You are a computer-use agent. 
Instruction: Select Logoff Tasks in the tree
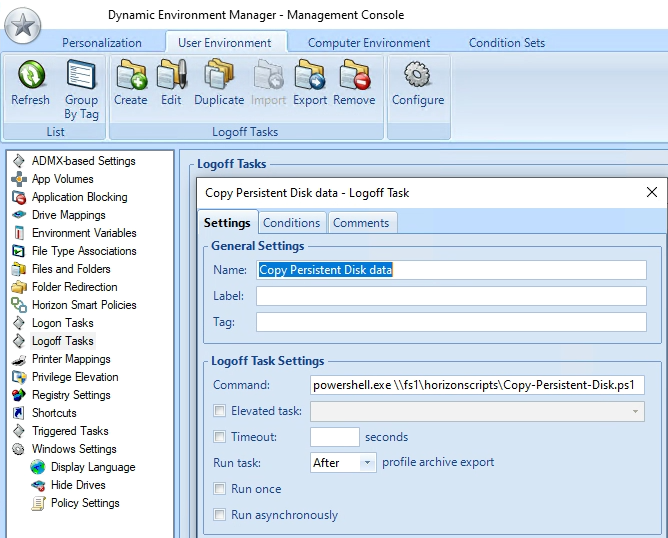point(63,341)
